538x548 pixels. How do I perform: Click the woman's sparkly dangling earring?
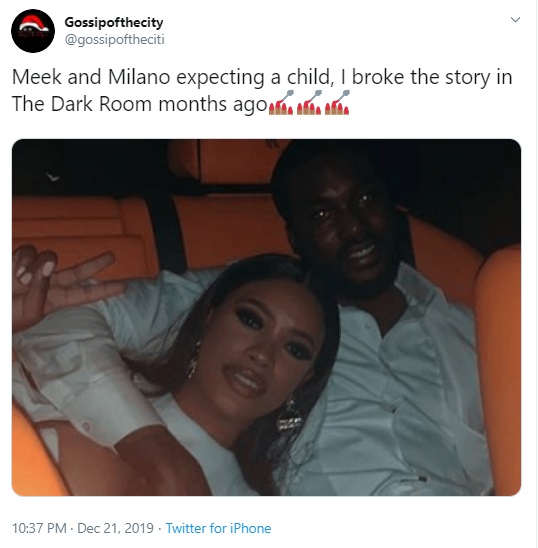point(289,416)
